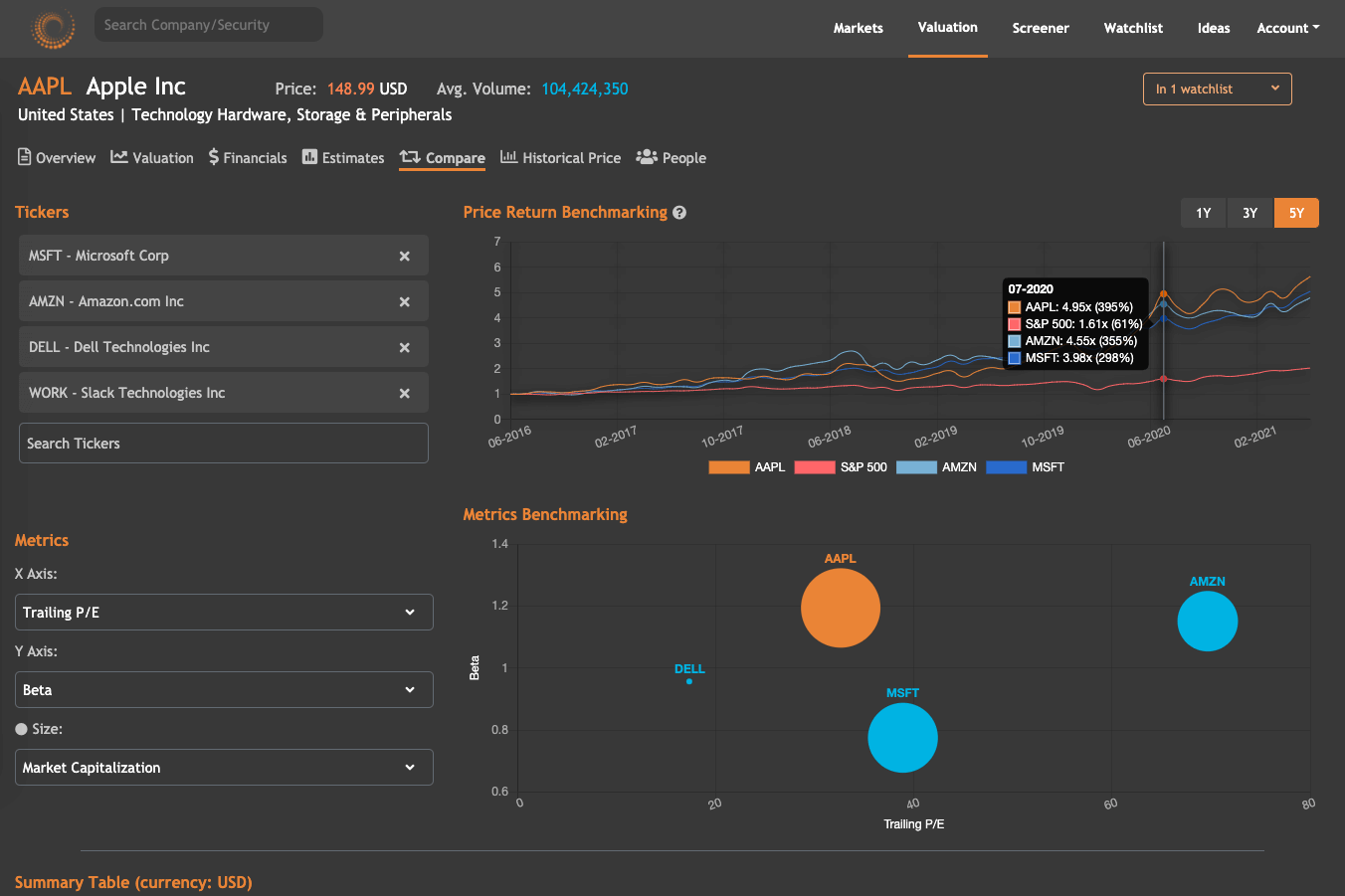Remove MSFT - Microsoft Corp ticker
Screen dimensions: 1345x896
click(x=405, y=257)
